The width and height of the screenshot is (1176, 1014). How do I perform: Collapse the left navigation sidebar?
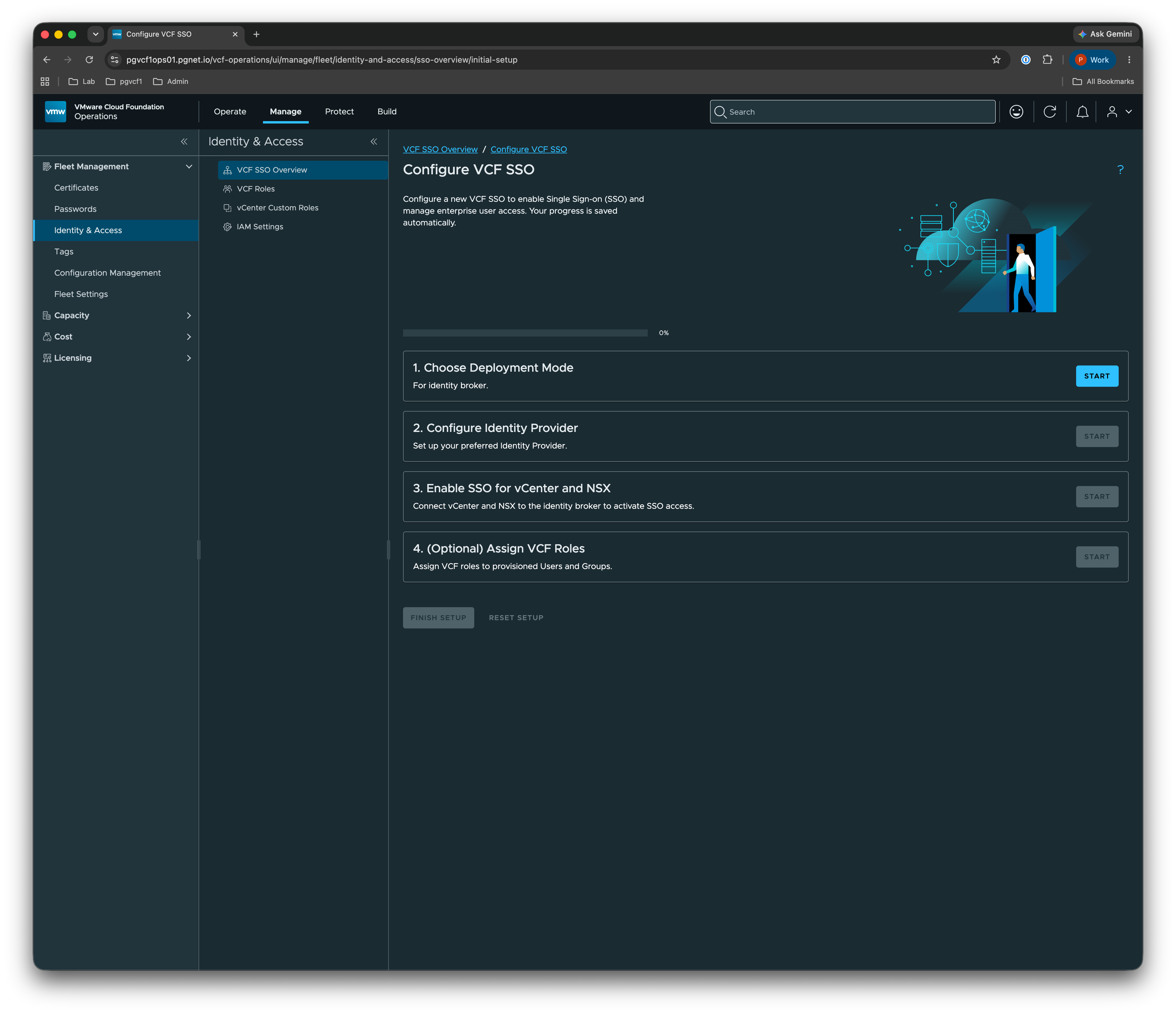[x=184, y=141]
